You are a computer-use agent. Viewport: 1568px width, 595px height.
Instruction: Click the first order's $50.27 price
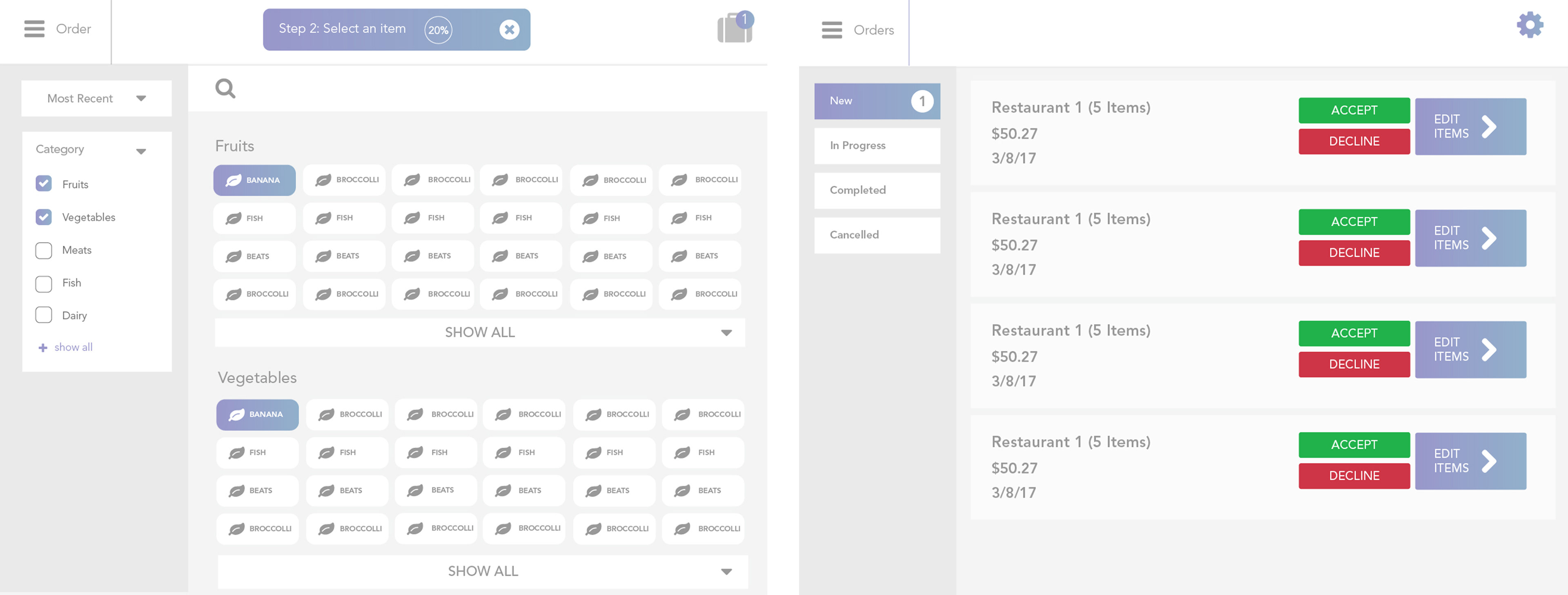coord(1014,134)
